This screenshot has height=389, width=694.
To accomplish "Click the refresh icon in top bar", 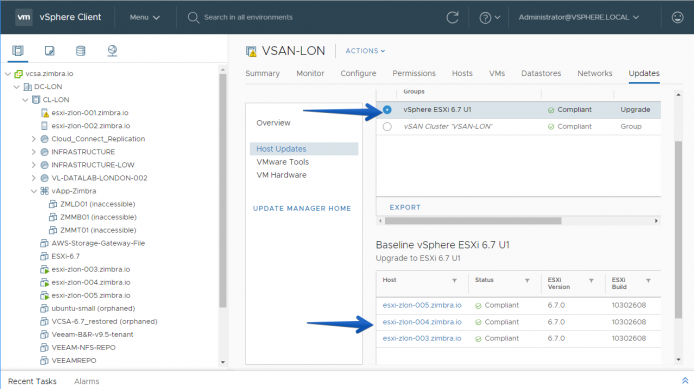I will (452, 17).
